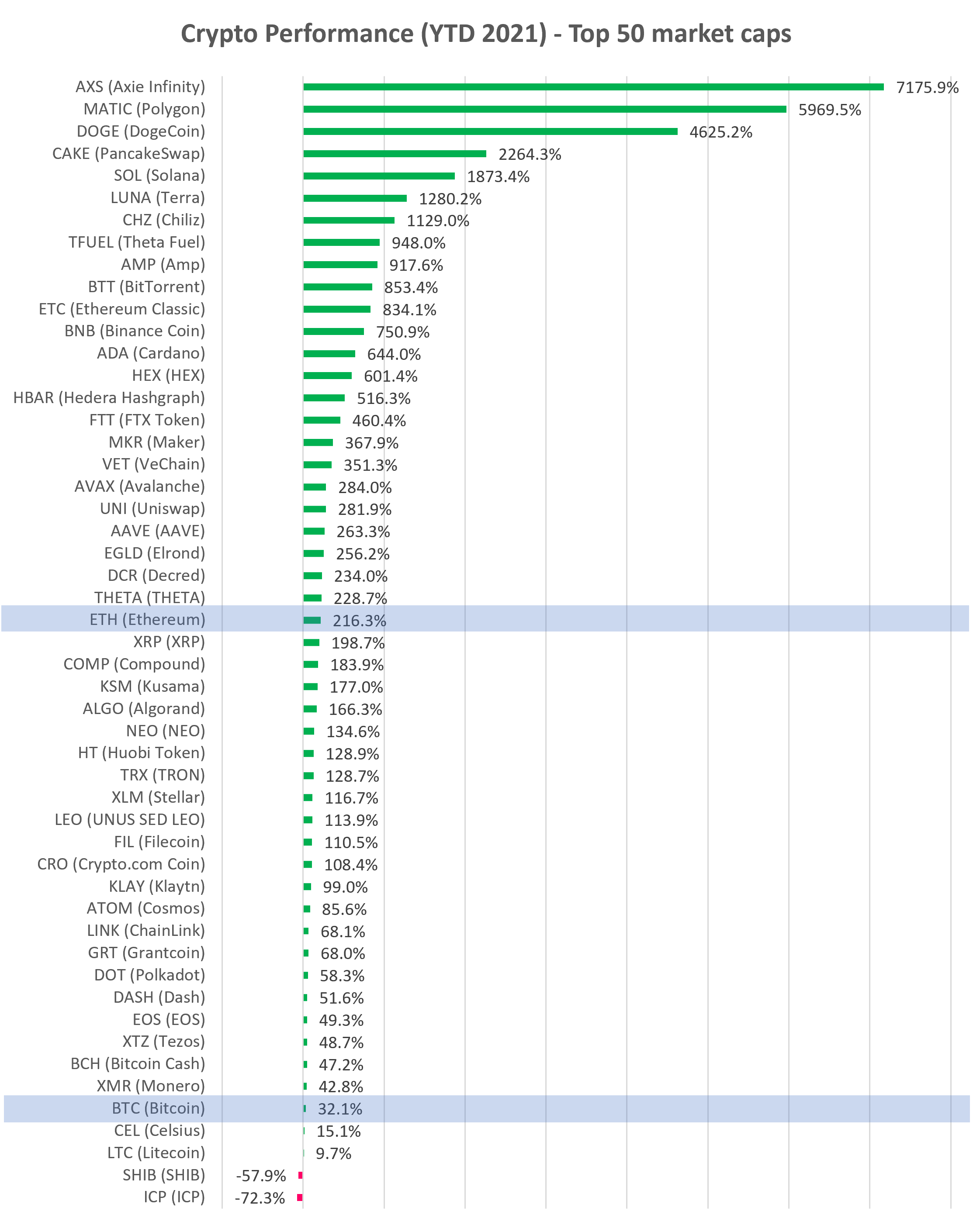Select the MATIC (Polygon) label

(x=144, y=109)
